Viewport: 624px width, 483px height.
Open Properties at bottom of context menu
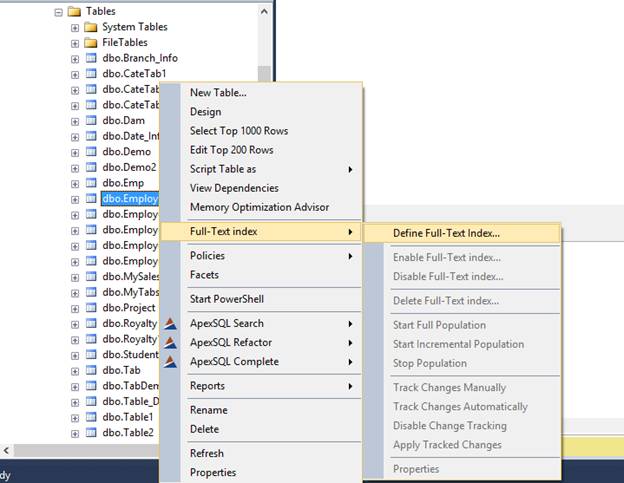tap(261, 473)
